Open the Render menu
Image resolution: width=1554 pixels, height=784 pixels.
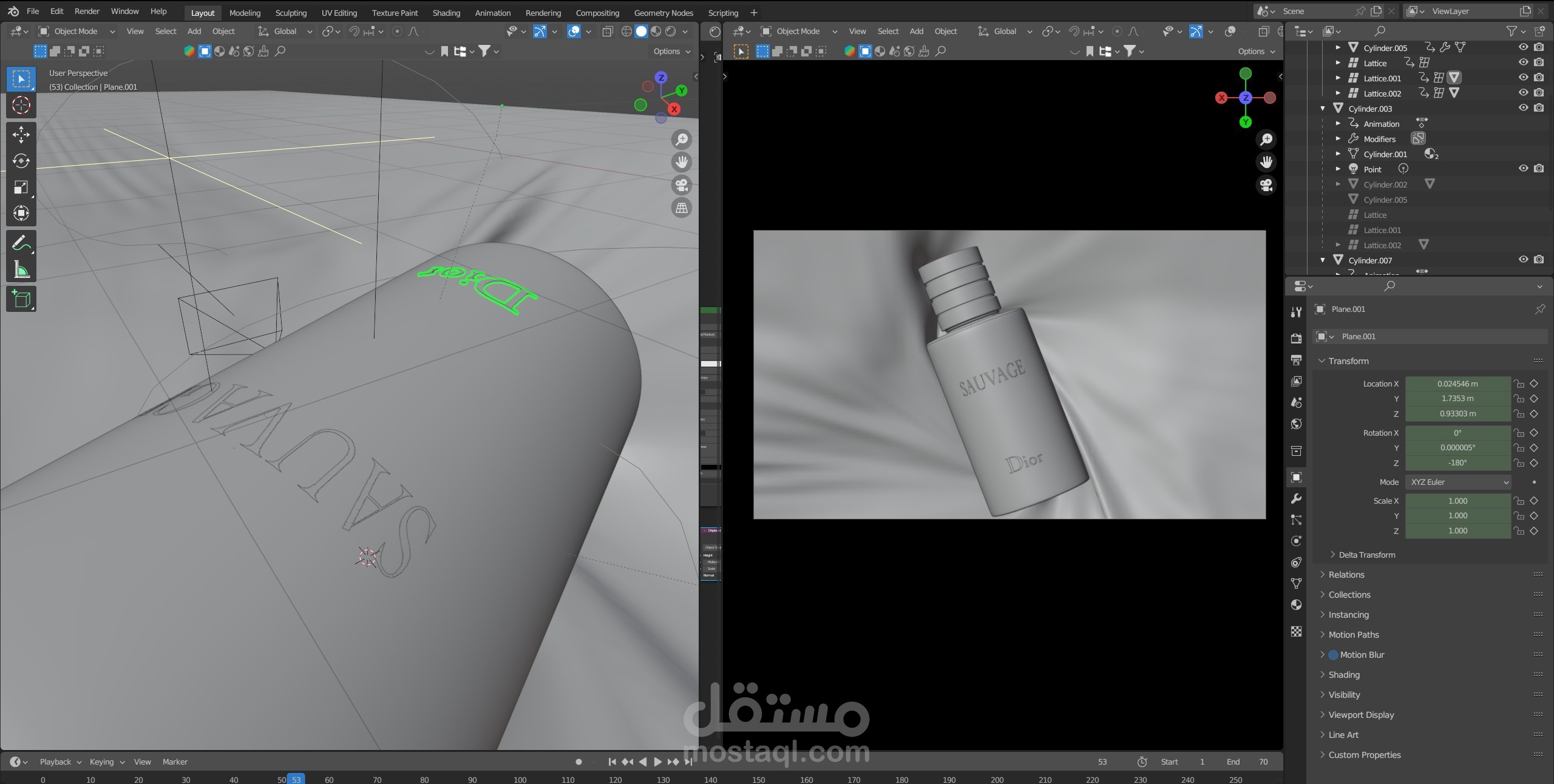click(x=87, y=12)
